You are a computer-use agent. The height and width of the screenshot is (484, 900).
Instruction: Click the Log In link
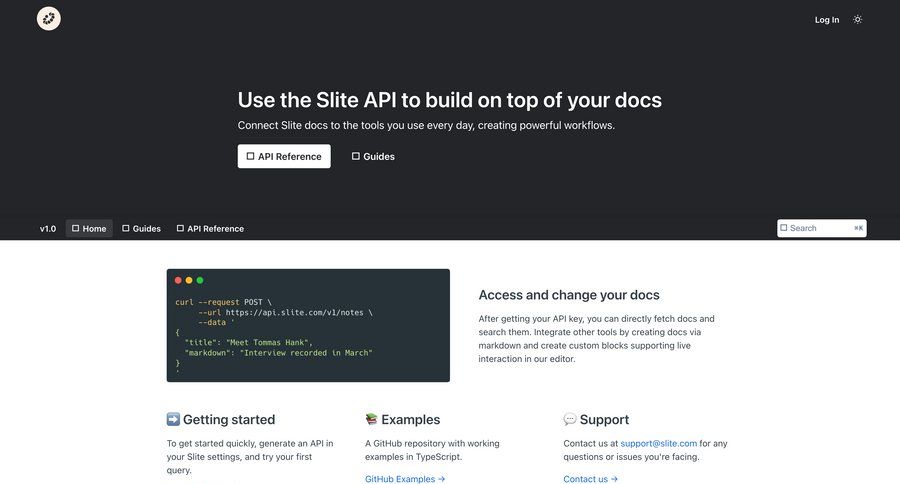pos(827,20)
